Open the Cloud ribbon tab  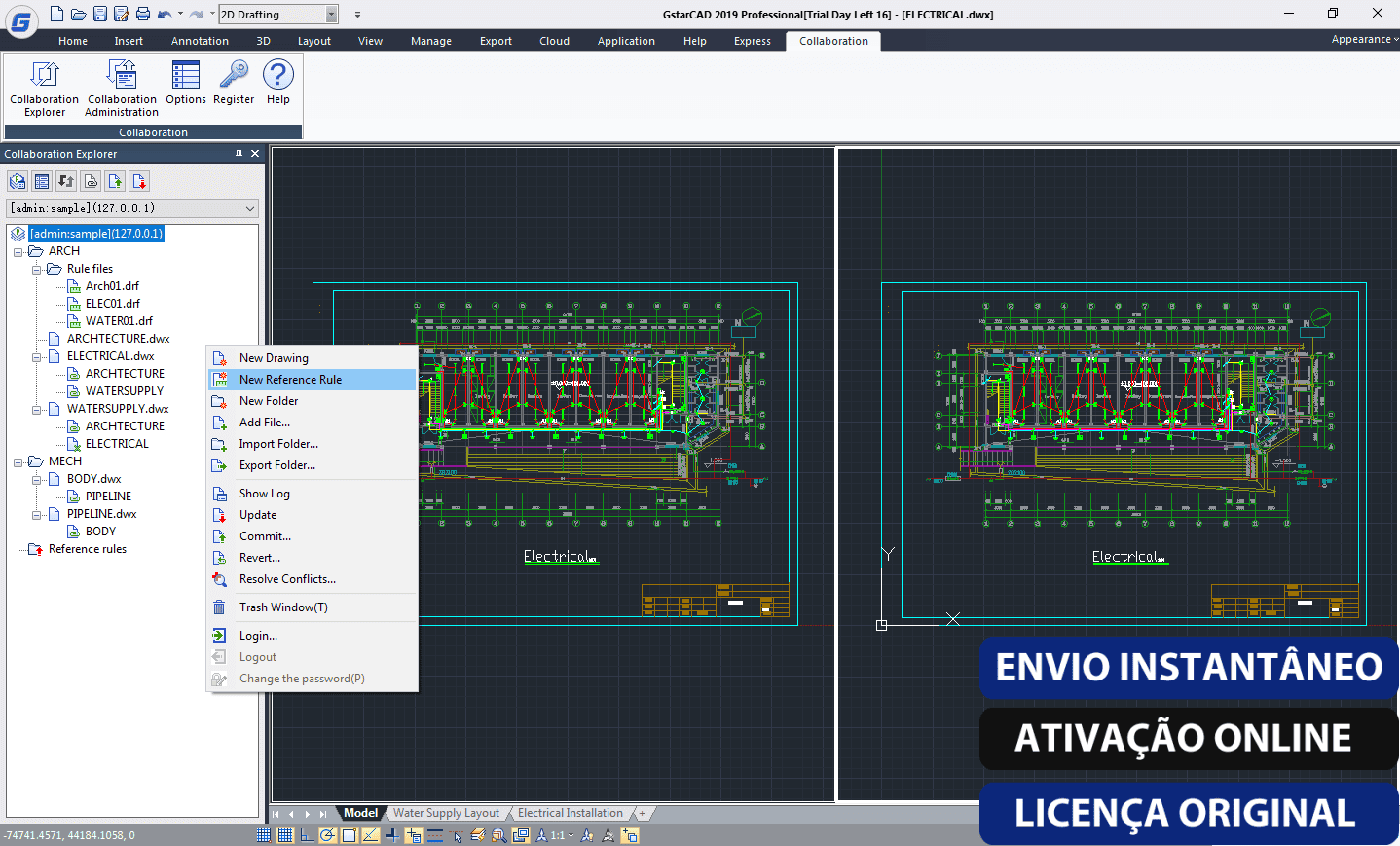555,41
